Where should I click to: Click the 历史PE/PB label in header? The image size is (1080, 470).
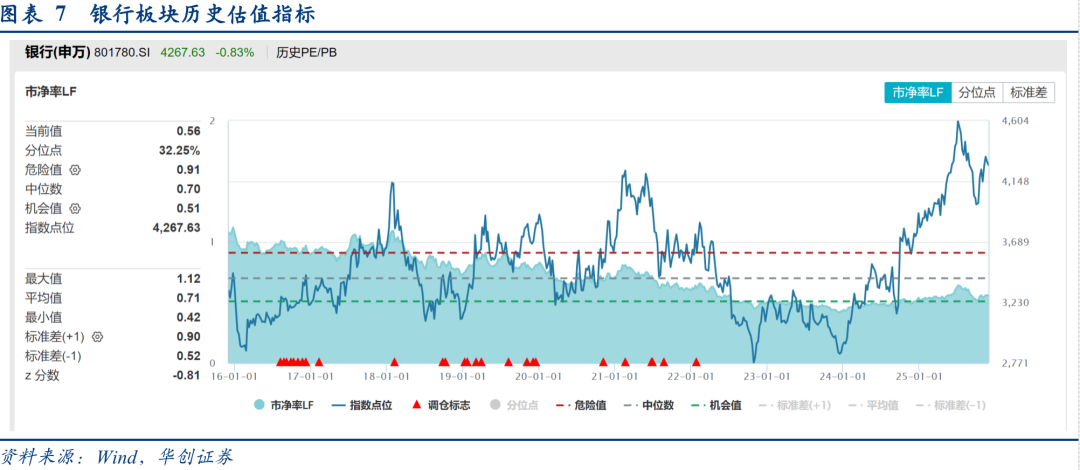[306, 52]
